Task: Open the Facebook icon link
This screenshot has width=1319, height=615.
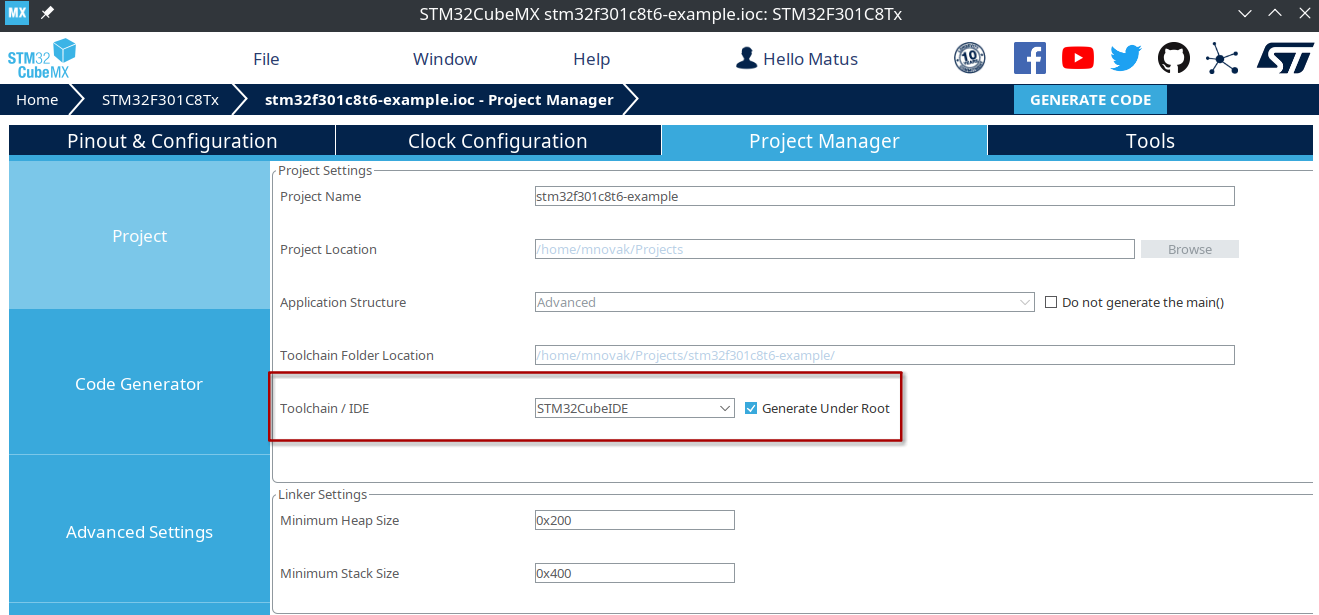Action: [x=1029, y=58]
